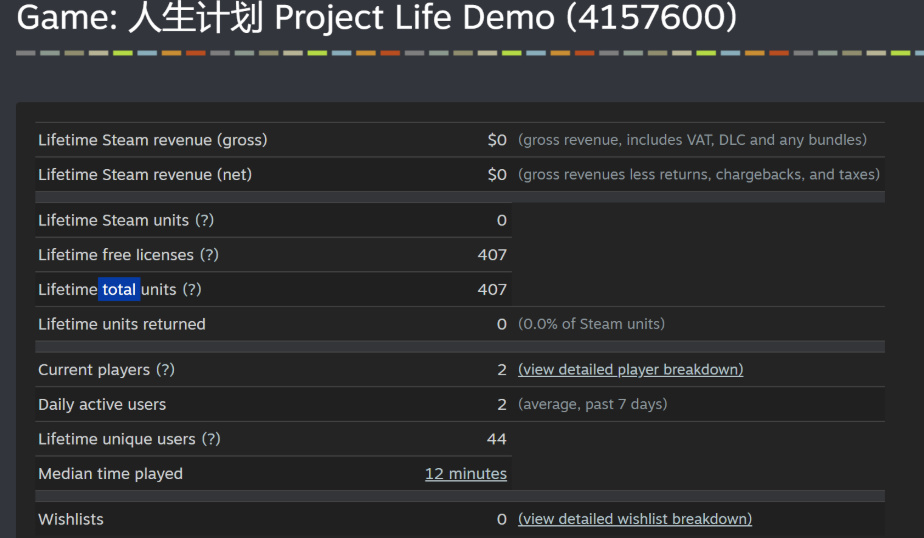Select the Lifetime Steam revenue (net) label

pyautogui.click(x=145, y=175)
